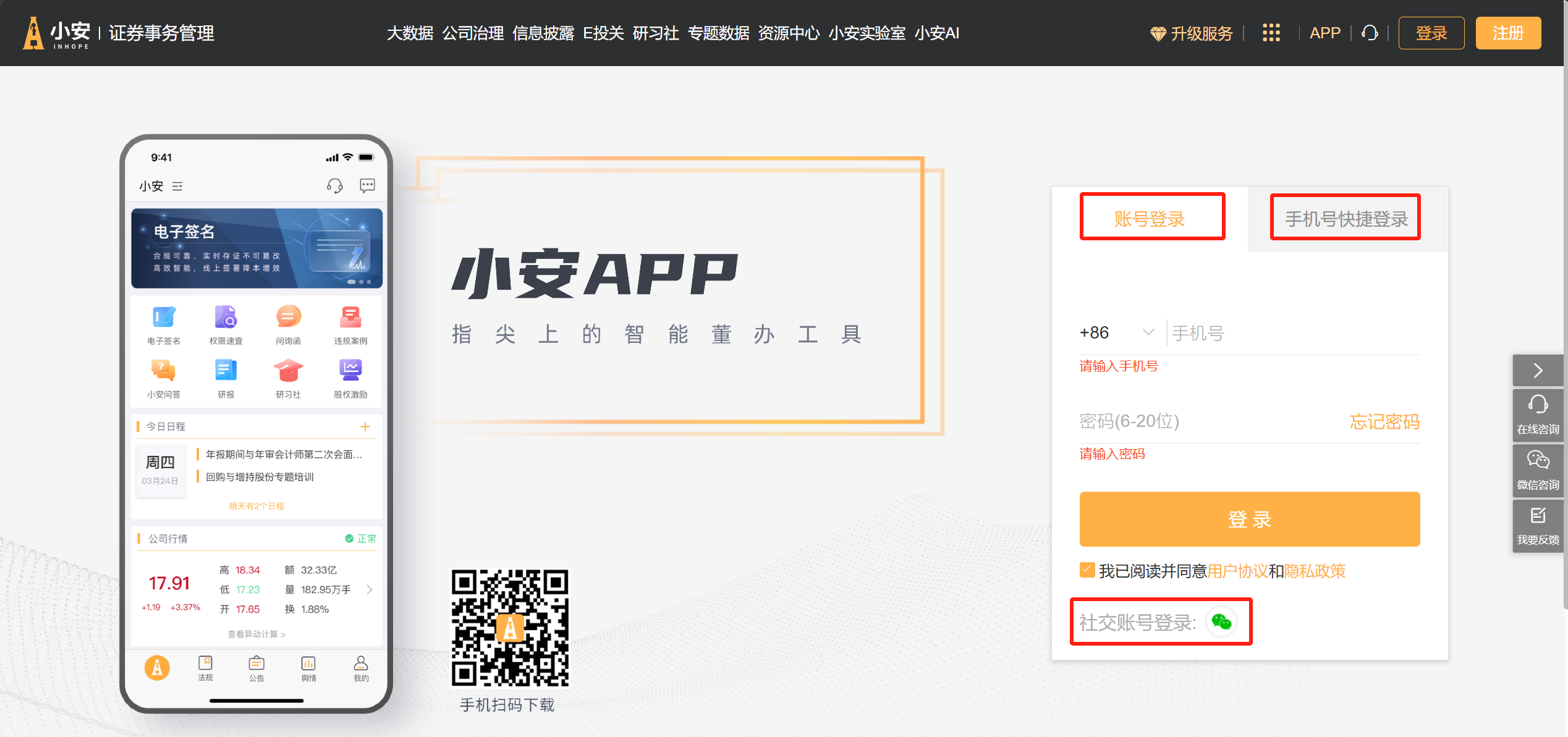Open the 专题数据 menu
Viewport: 1568px width, 737px height.
pyautogui.click(x=718, y=33)
